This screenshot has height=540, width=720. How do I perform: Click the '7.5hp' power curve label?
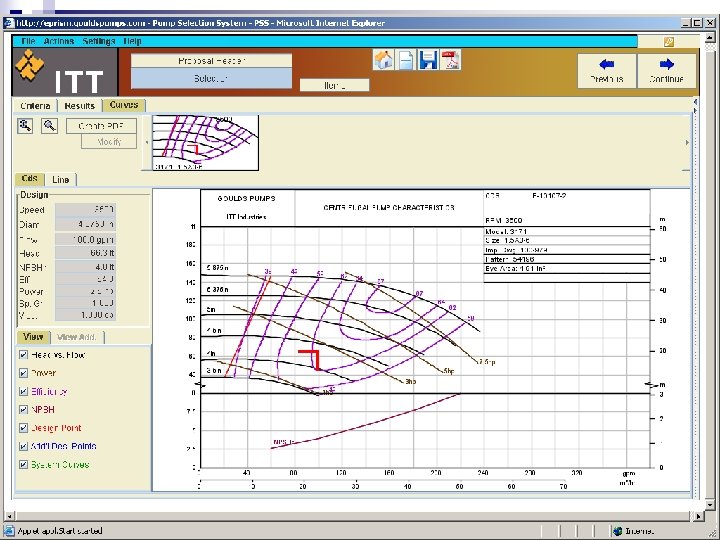tap(487, 362)
